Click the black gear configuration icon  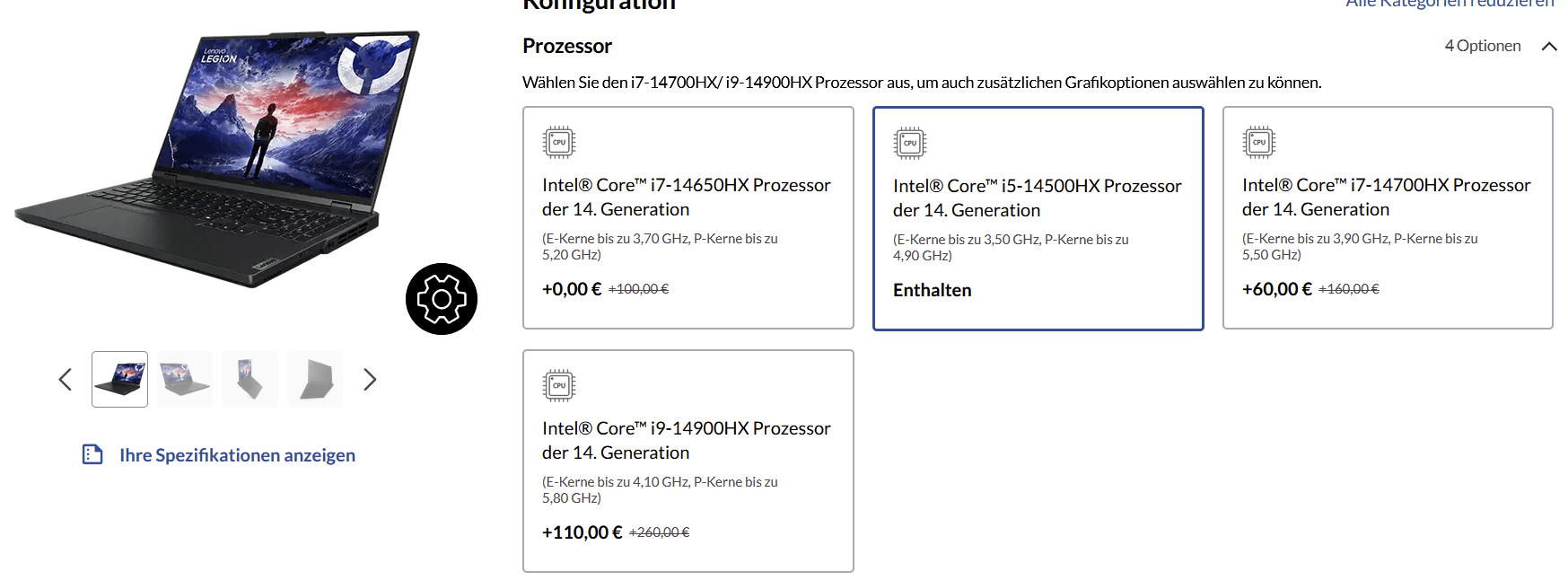pyautogui.click(x=441, y=299)
